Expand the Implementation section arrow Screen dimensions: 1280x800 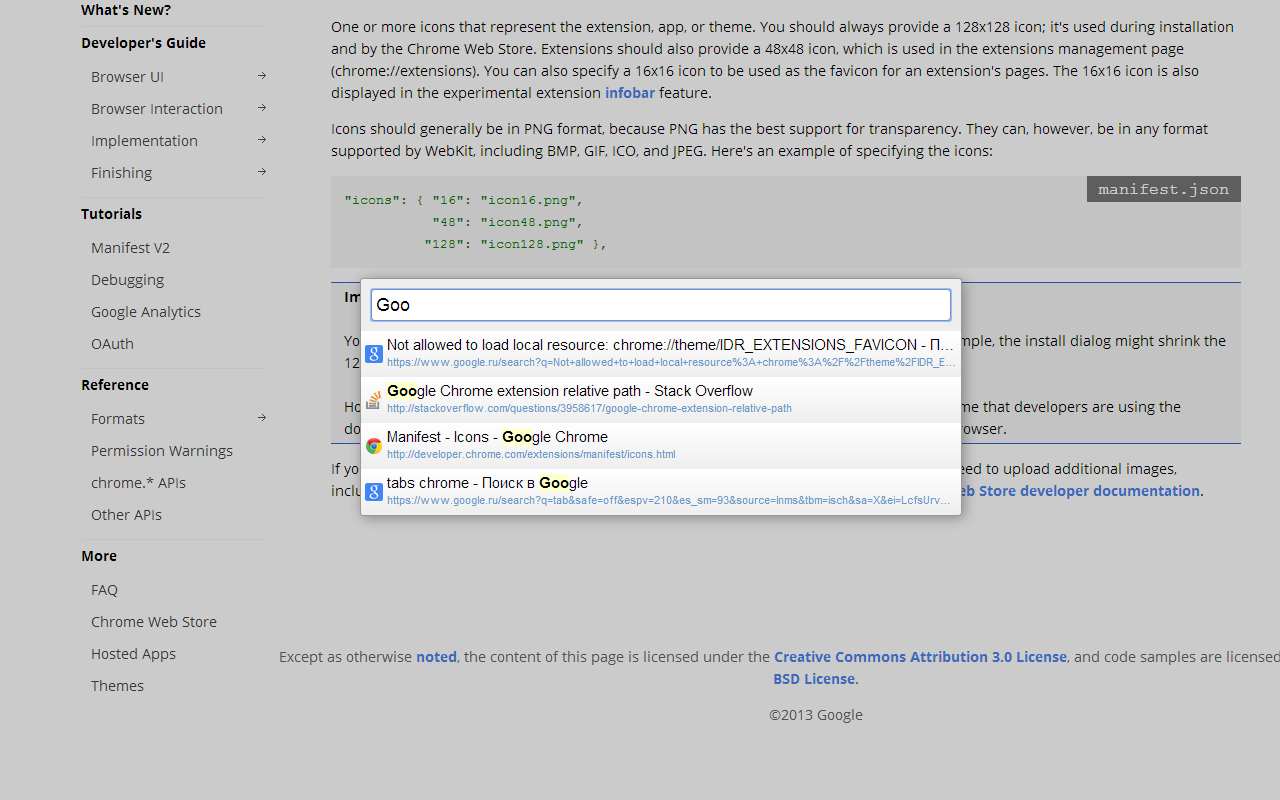coord(262,140)
